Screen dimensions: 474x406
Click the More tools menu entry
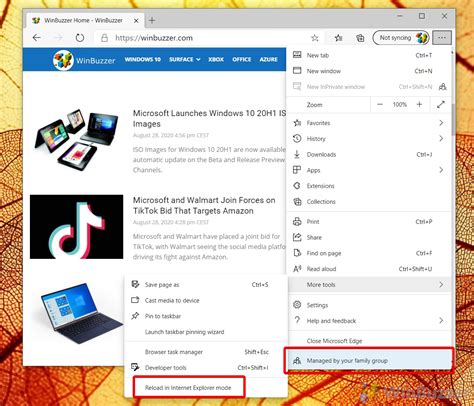[369, 285]
